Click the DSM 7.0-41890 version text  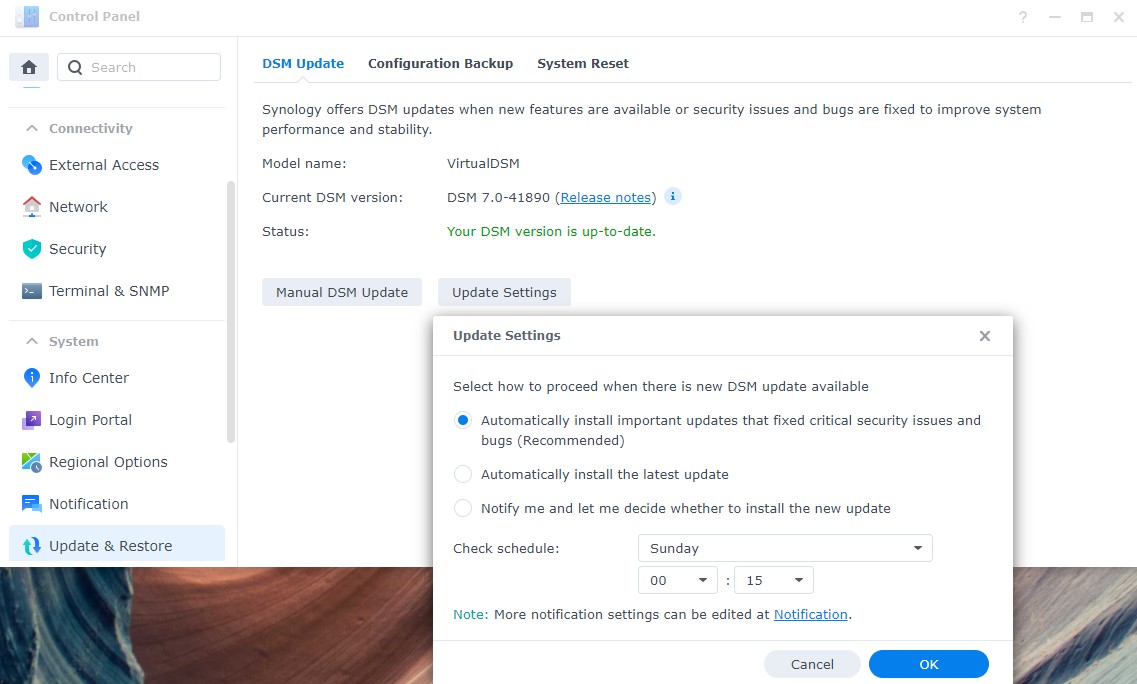[498, 197]
